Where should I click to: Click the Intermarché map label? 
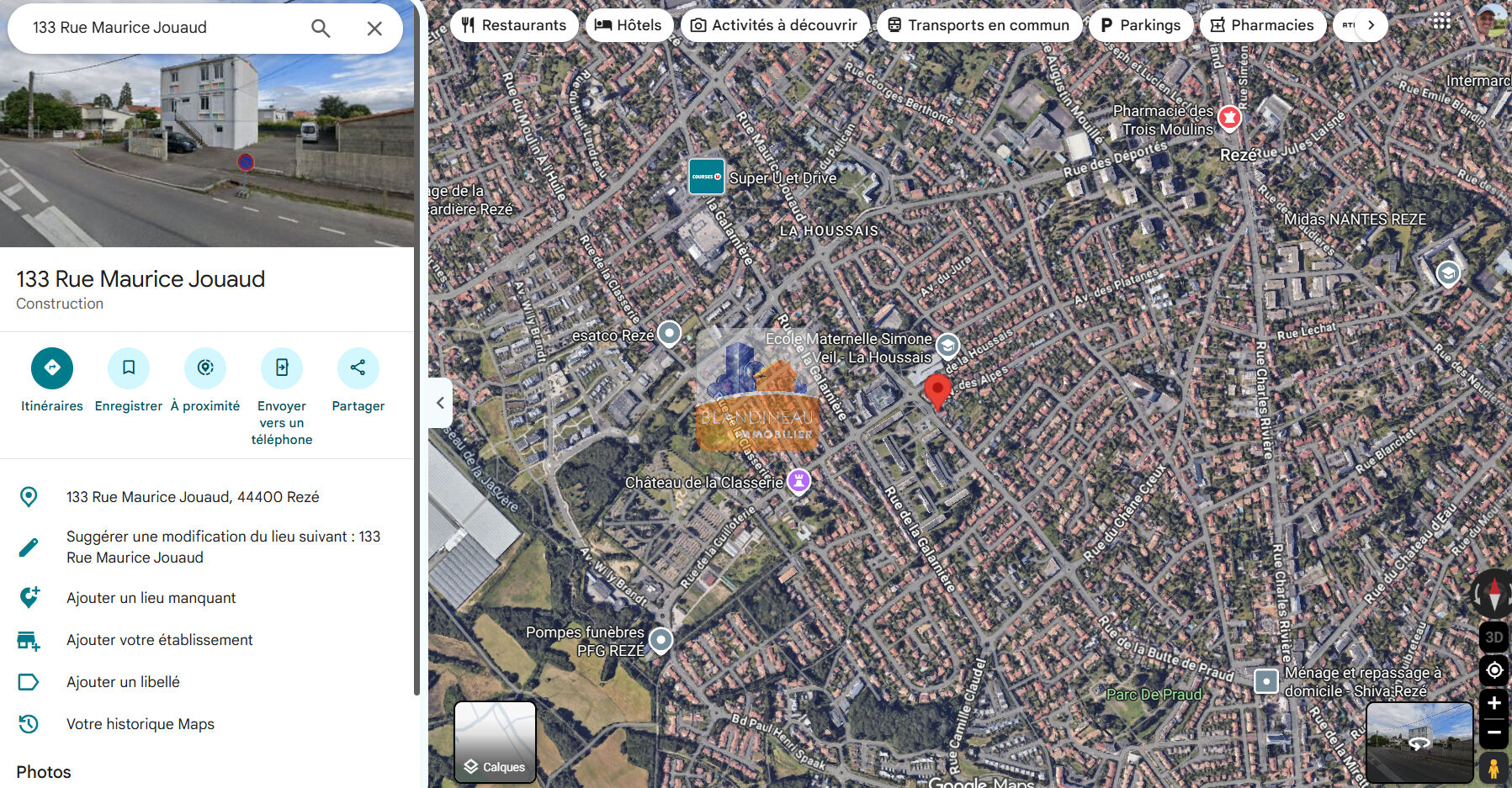1478,81
